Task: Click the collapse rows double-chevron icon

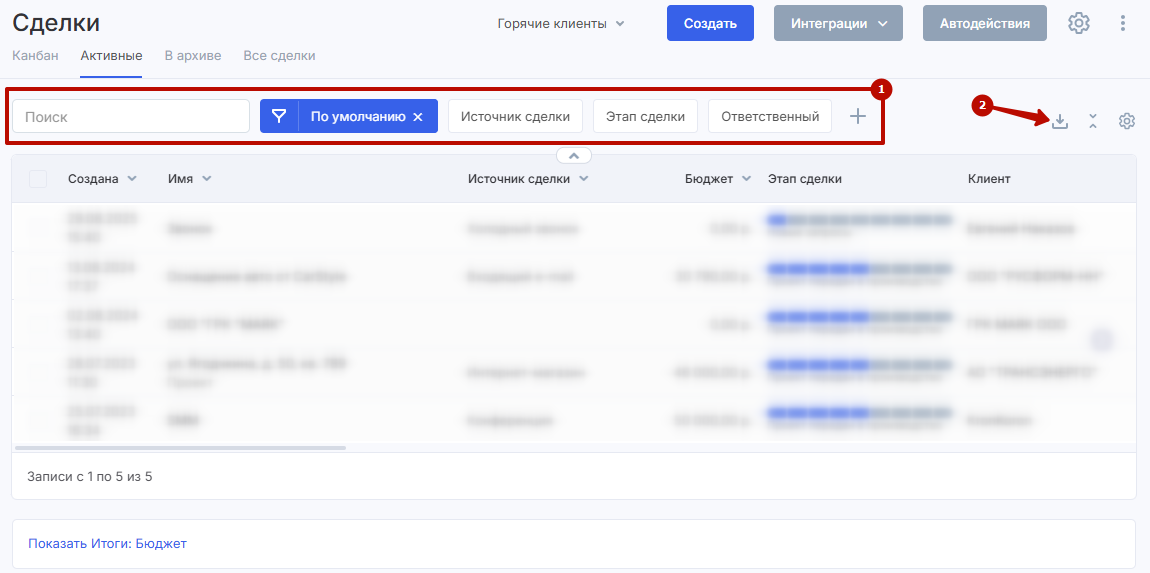Action: pyautogui.click(x=1093, y=121)
